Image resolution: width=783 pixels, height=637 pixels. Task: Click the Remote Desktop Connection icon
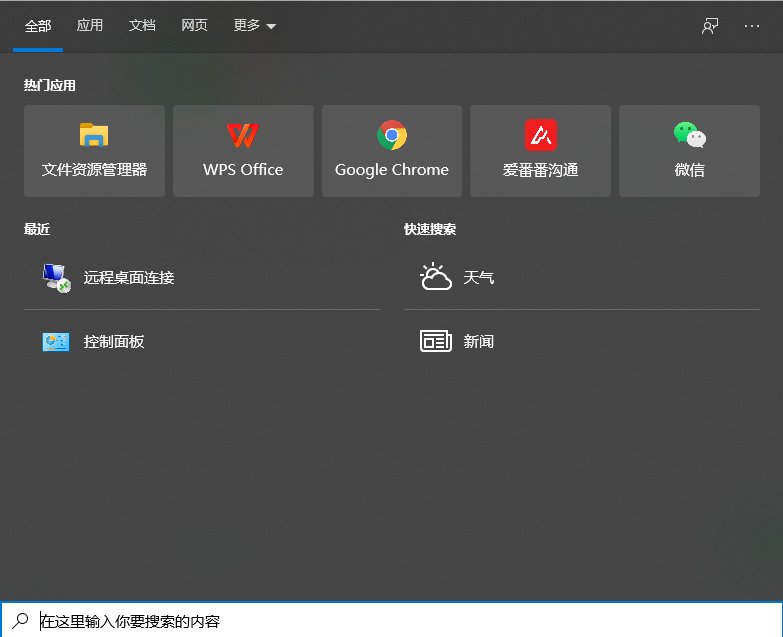[x=56, y=278]
